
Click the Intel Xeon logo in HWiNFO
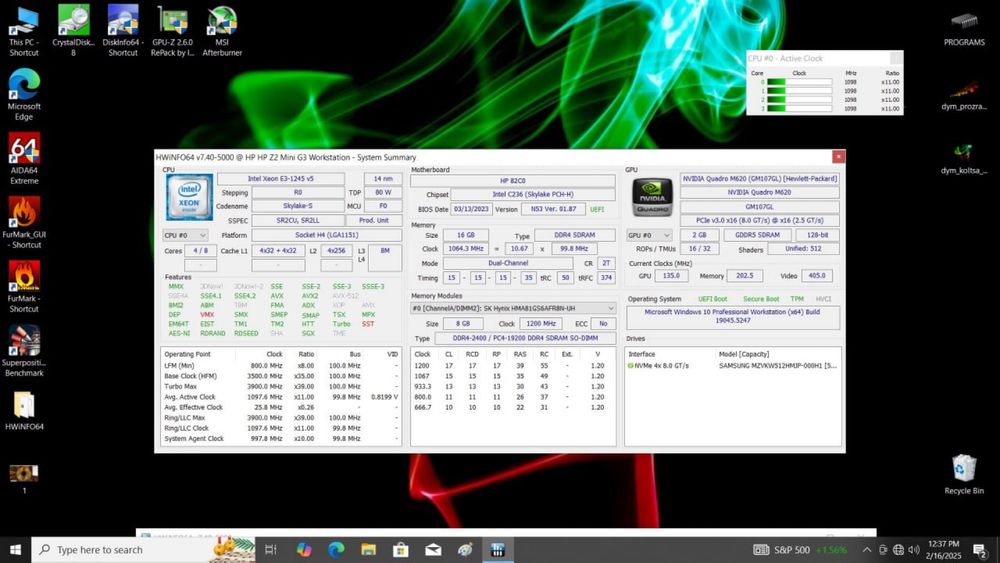189,197
